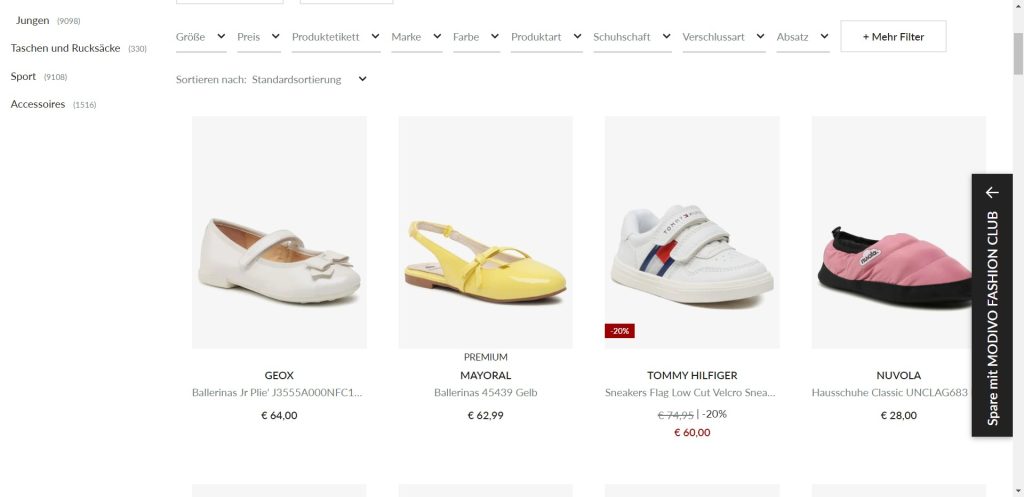Navigate to Accessoires category

pos(38,104)
